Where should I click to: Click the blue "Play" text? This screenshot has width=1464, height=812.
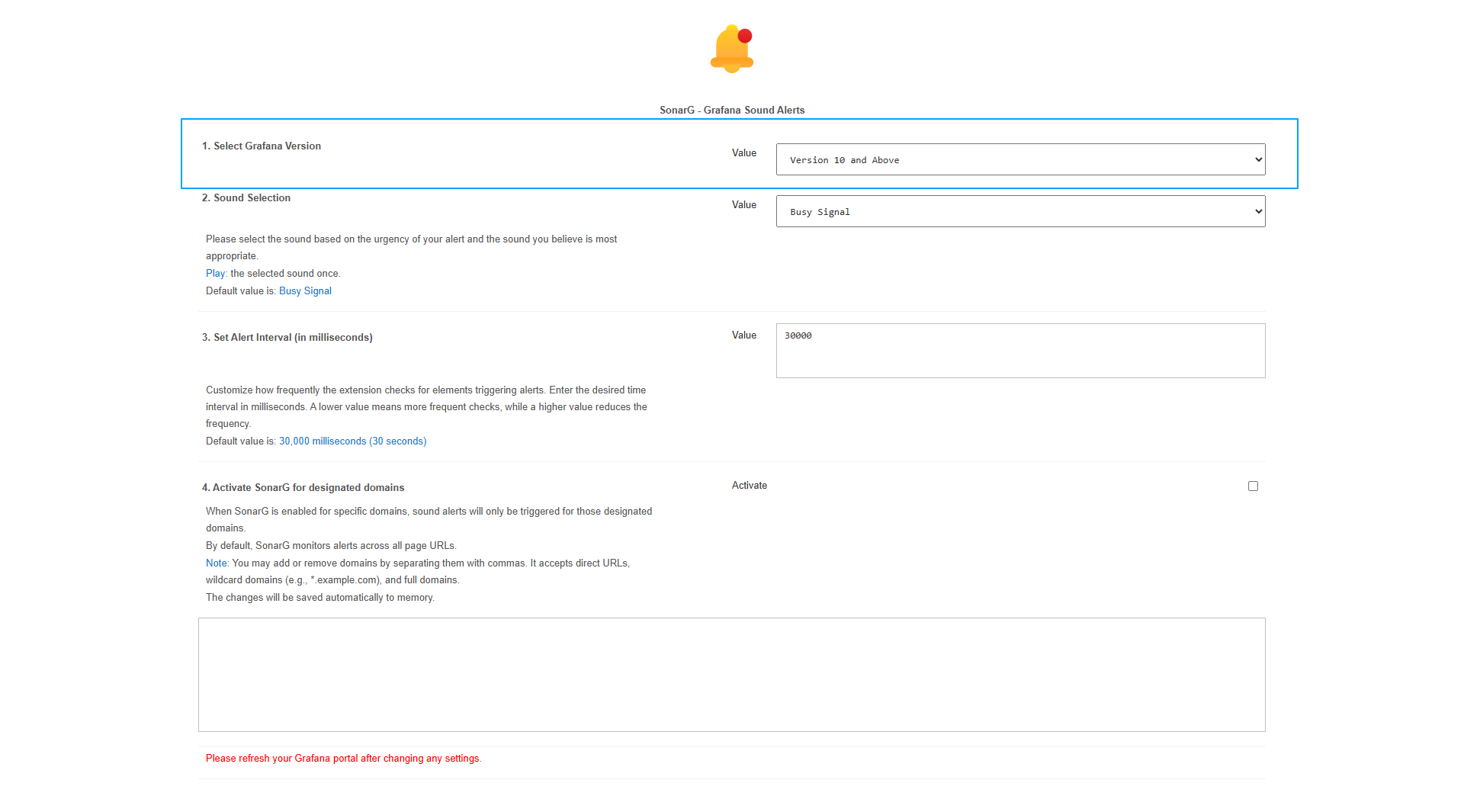click(215, 274)
